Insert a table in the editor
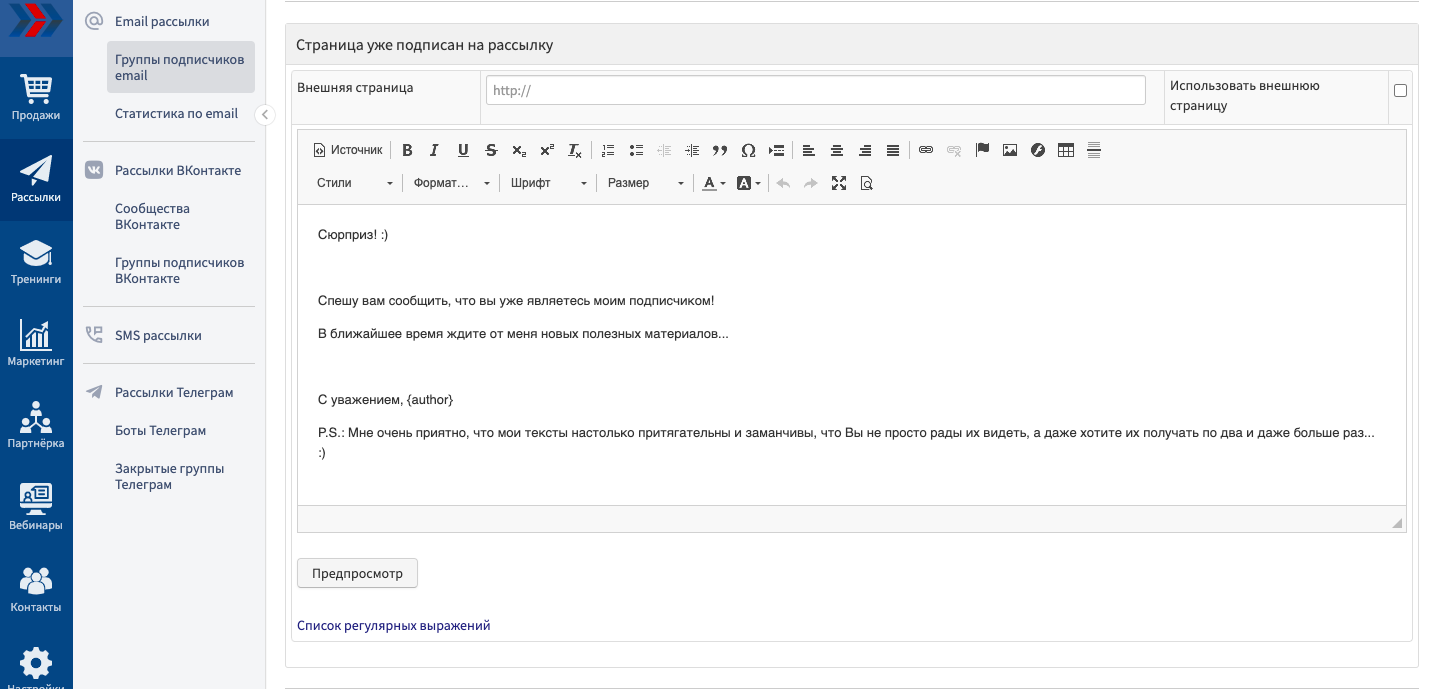 point(1066,151)
